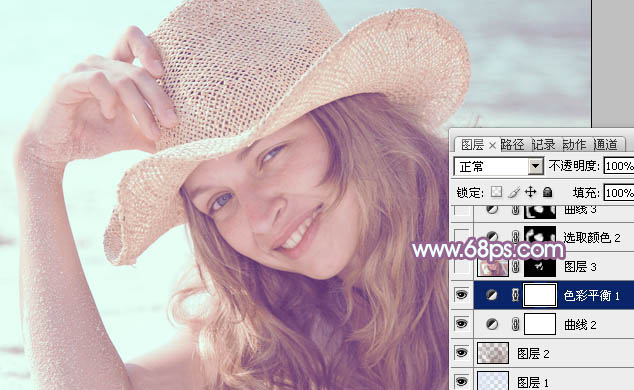Click the 不透明度 100% field
Screen dimensions: 634x390
tap(619, 166)
